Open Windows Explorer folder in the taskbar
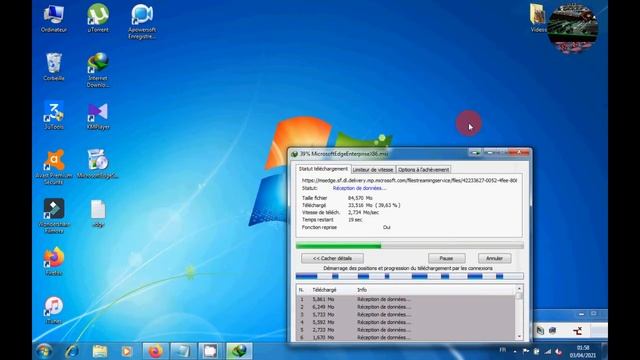This screenshot has width=640, height=360. pyautogui.click(x=100, y=351)
